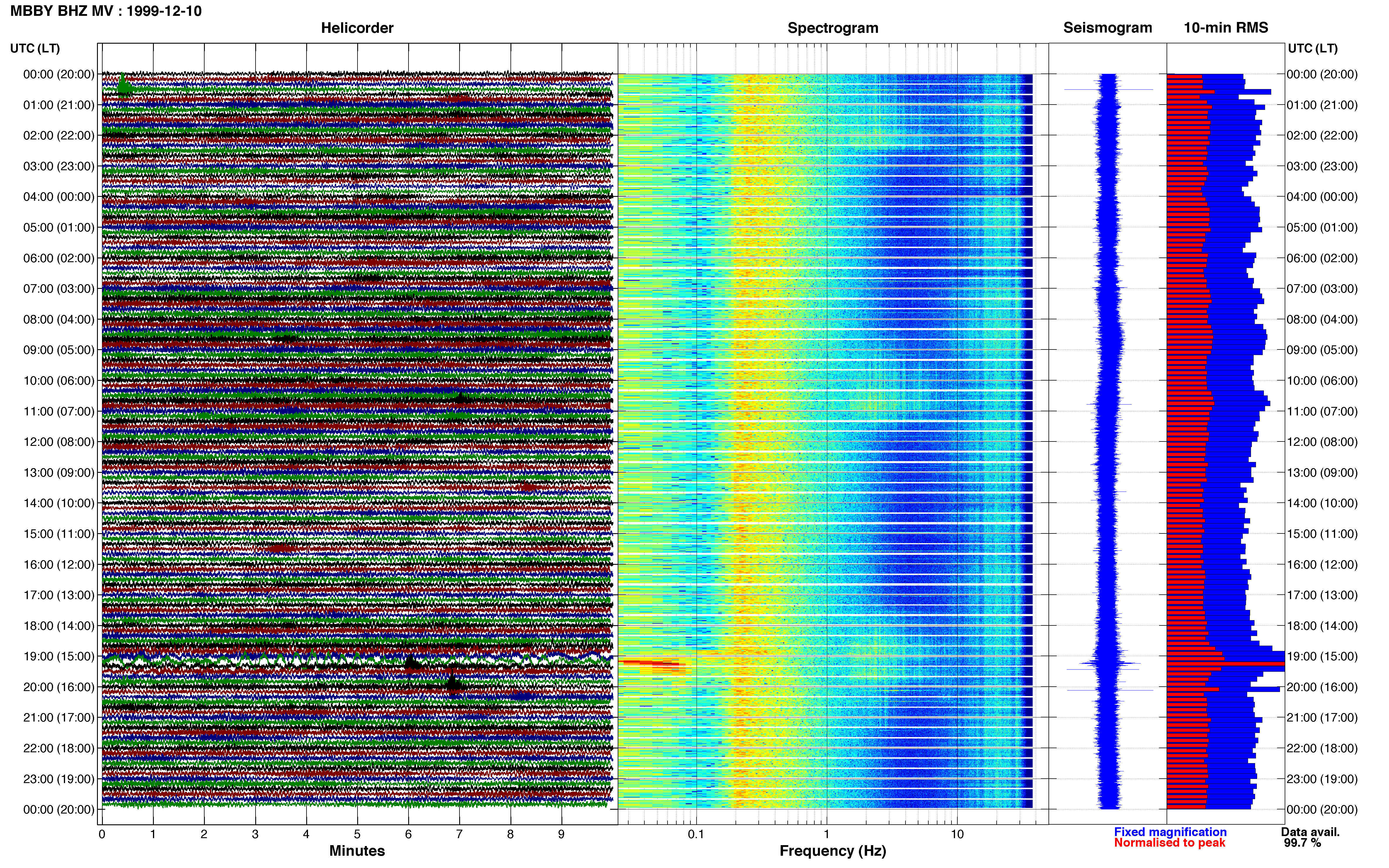Click left time label '12:00 (08:00)'
Screen dimensions: 1389x868
click(x=59, y=442)
